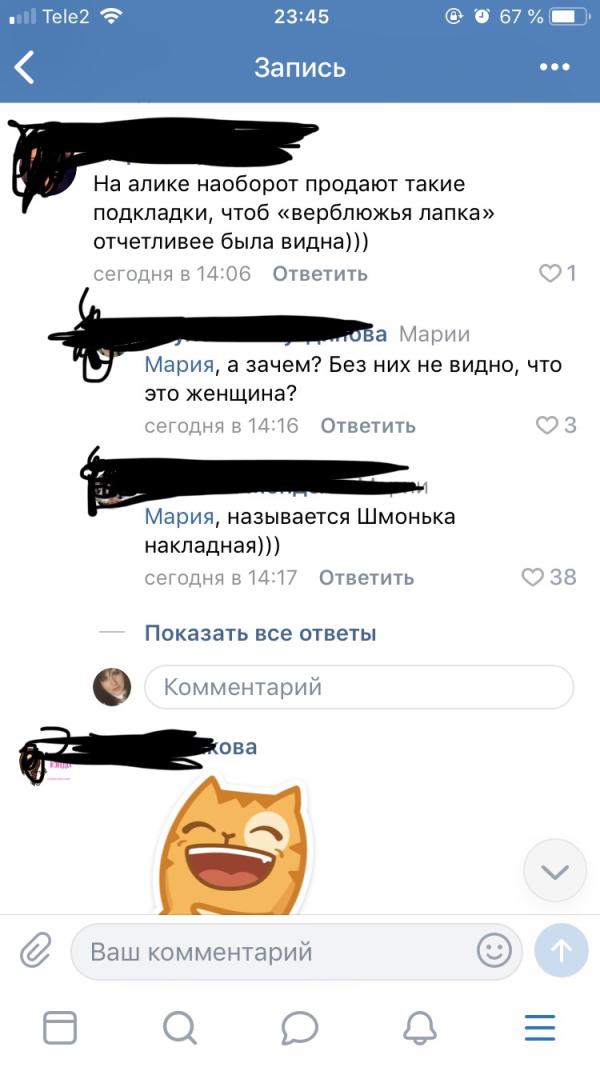
Task: Open the notifications bell tab
Action: (419, 1027)
